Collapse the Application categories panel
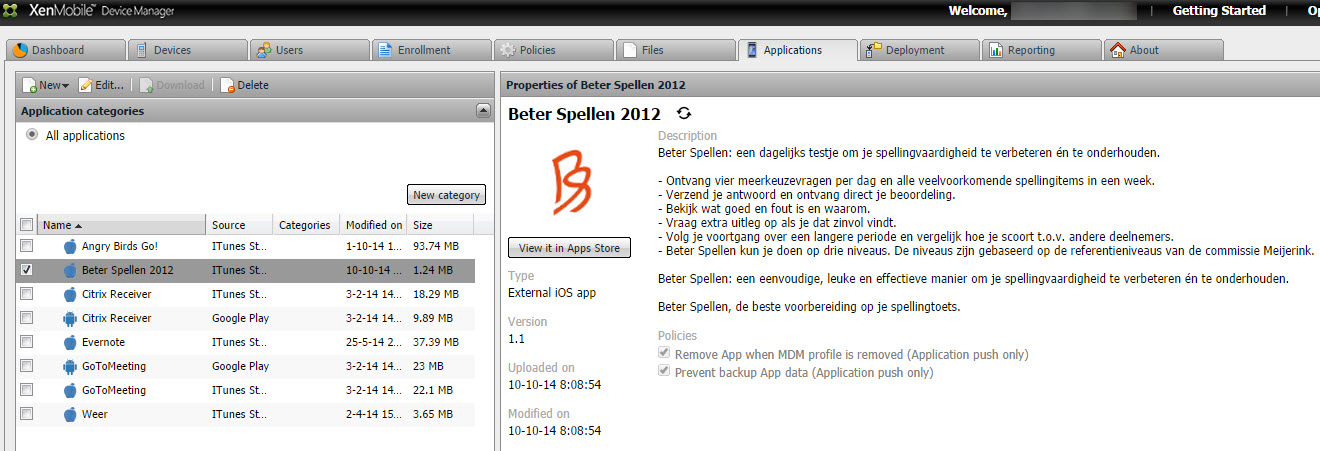1320x451 pixels. click(x=482, y=111)
